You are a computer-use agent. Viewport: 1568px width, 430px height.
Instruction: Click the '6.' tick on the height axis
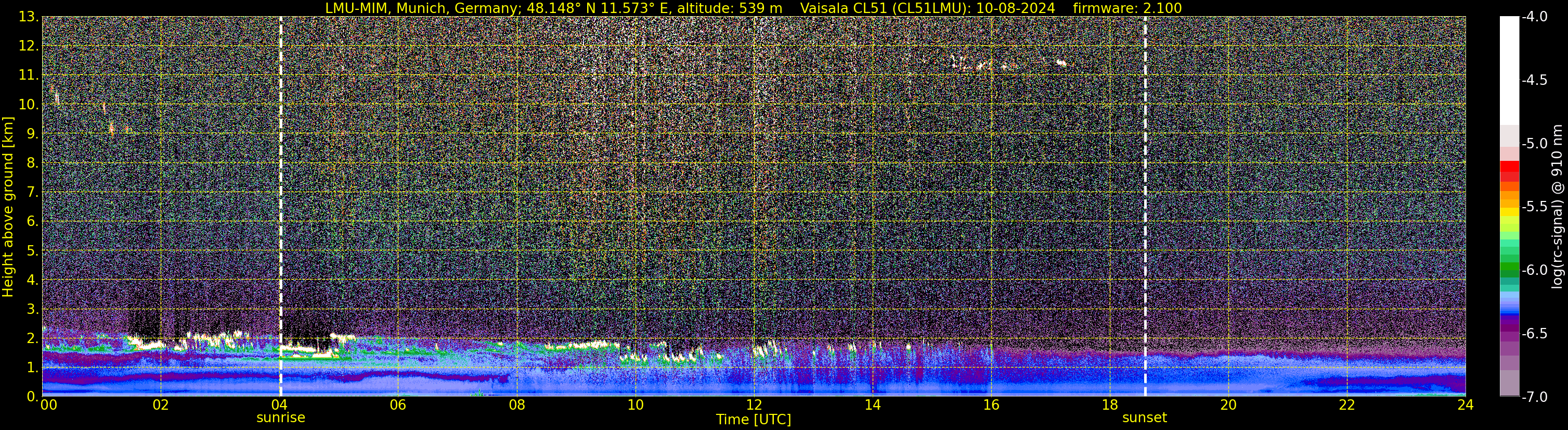pos(32,221)
